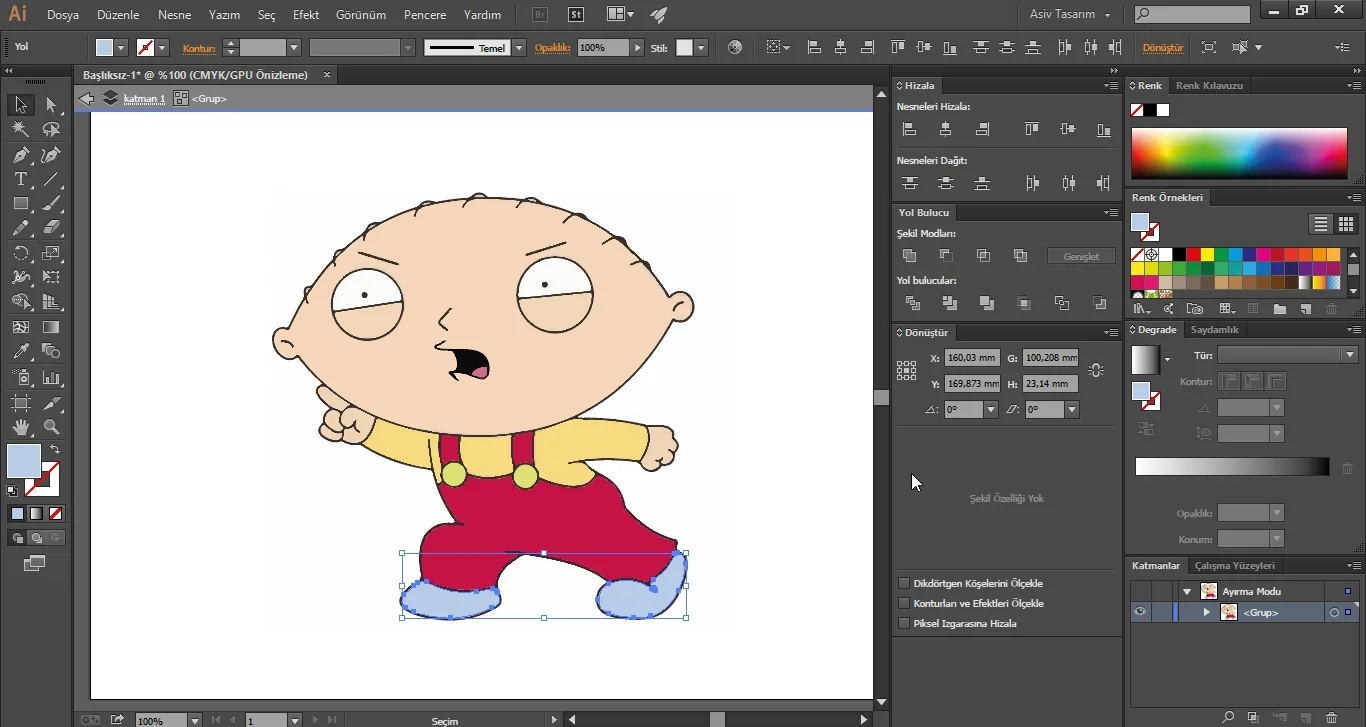Viewport: 1366px width, 727px height.
Task: Click Unite shape mode in Yol Bulucu
Action: pos(909,256)
